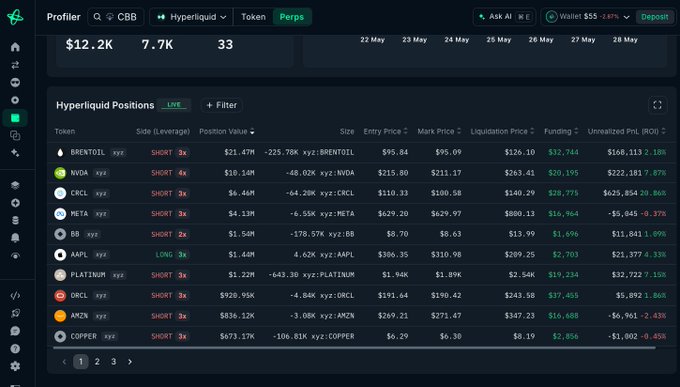Open the home icon in sidebar
Viewport: 680px width, 387px height.
coord(15,47)
